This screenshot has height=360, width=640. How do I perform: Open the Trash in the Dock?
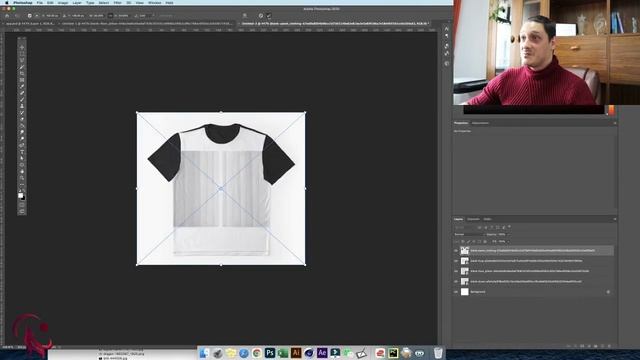[438, 353]
